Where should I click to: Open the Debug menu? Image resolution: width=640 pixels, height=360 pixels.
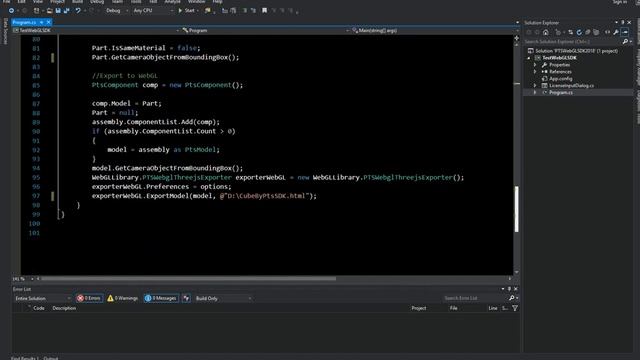[97, 2]
